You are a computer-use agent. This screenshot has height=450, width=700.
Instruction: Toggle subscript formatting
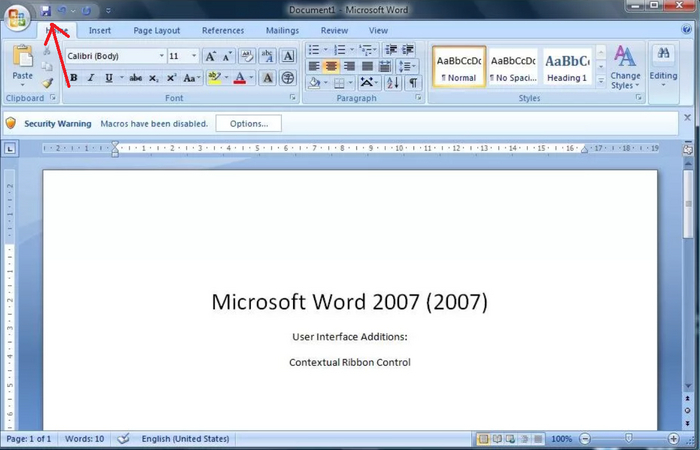154,78
